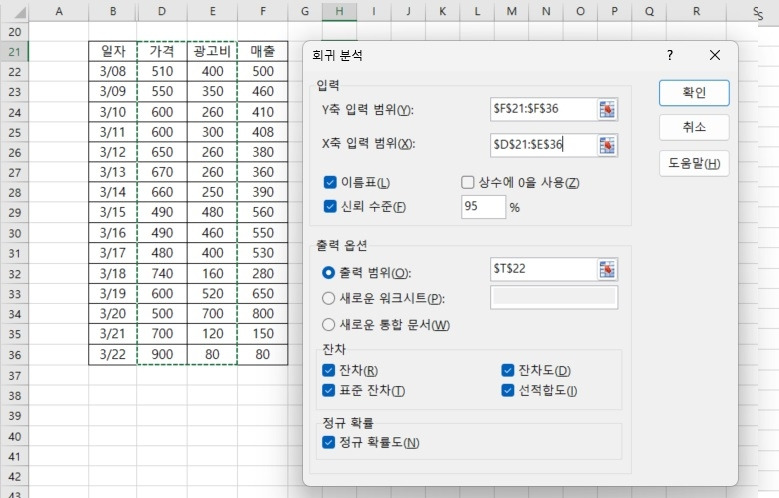Uncheck the 이름표 checkbox
This screenshot has width=779, height=498.
(x=330, y=182)
